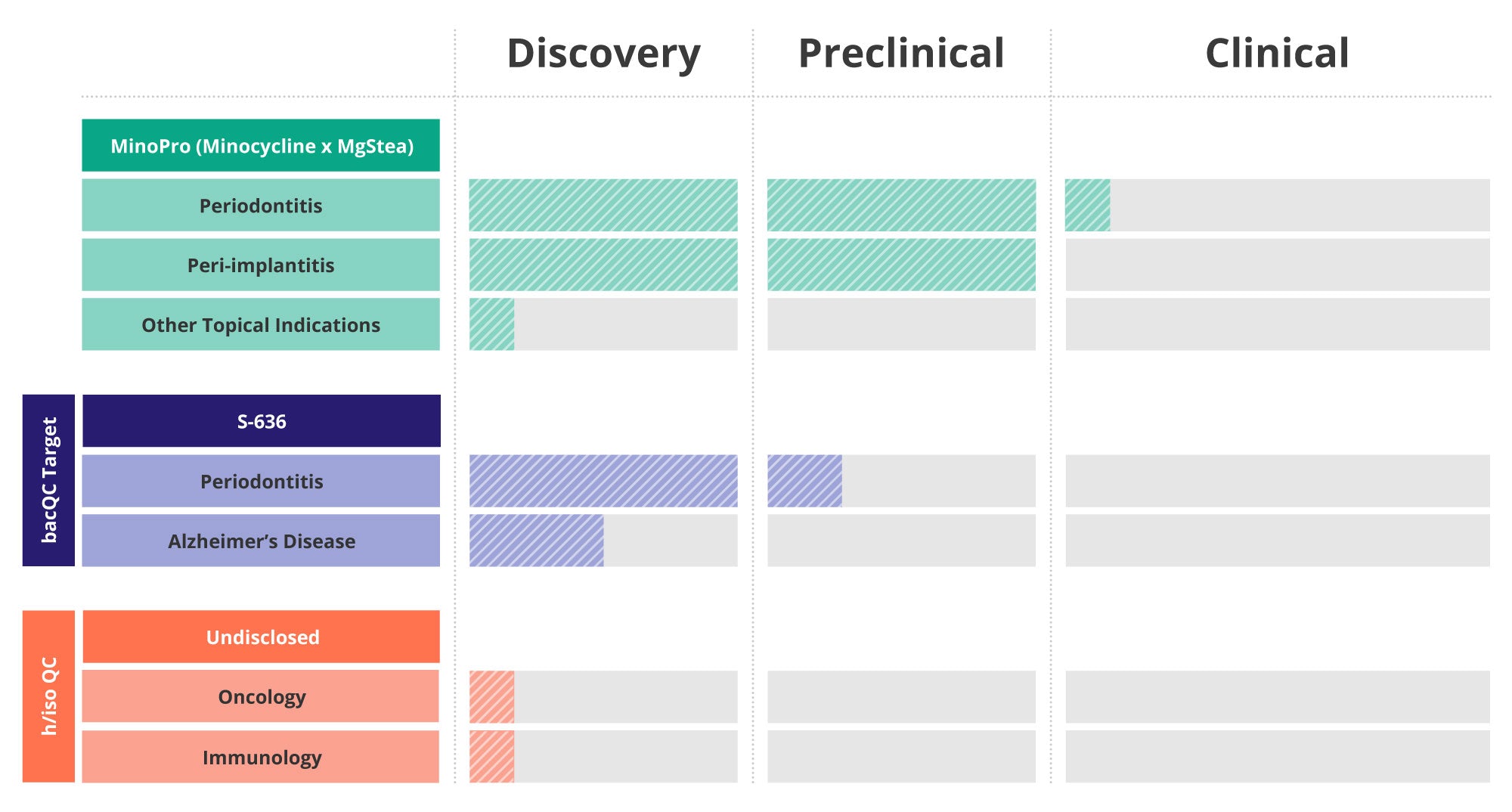Image resolution: width=1512 pixels, height=812 pixels.
Task: Click the Discovery column heading
Action: [x=603, y=54]
